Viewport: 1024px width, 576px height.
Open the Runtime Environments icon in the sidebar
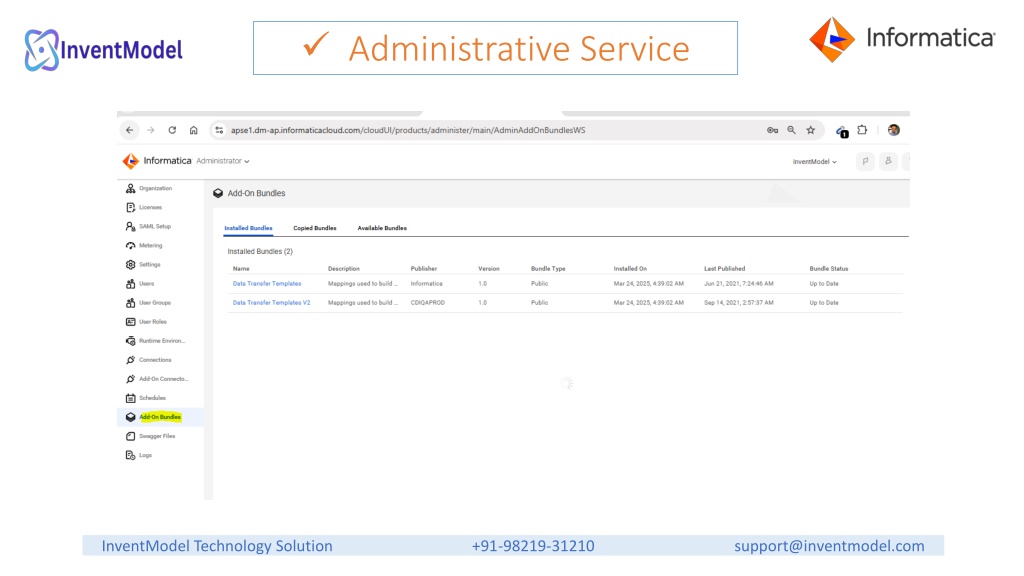click(131, 341)
